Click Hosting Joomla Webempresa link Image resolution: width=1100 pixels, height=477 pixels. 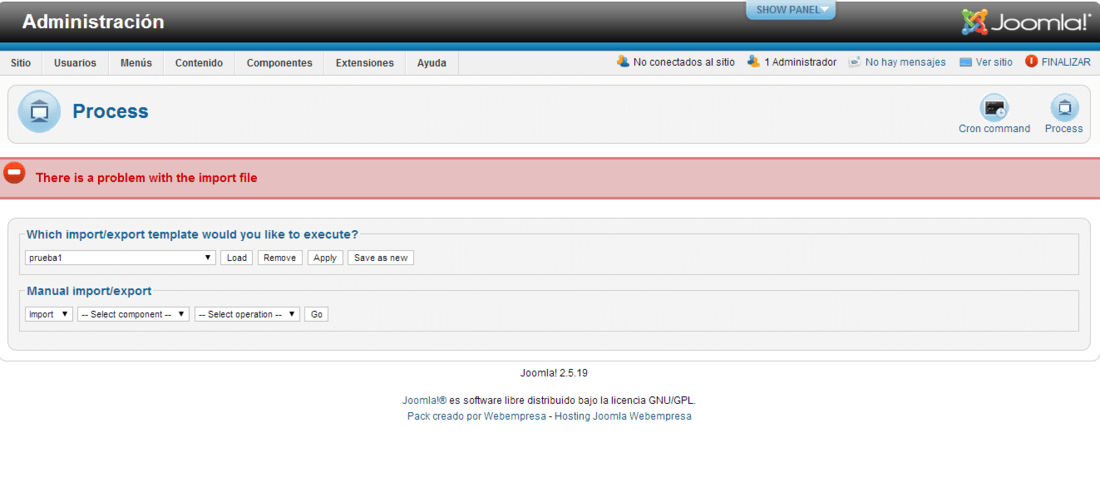coord(623,416)
